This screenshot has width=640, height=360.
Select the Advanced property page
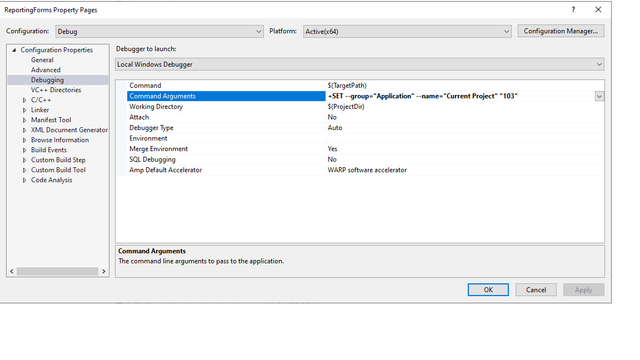(46, 70)
